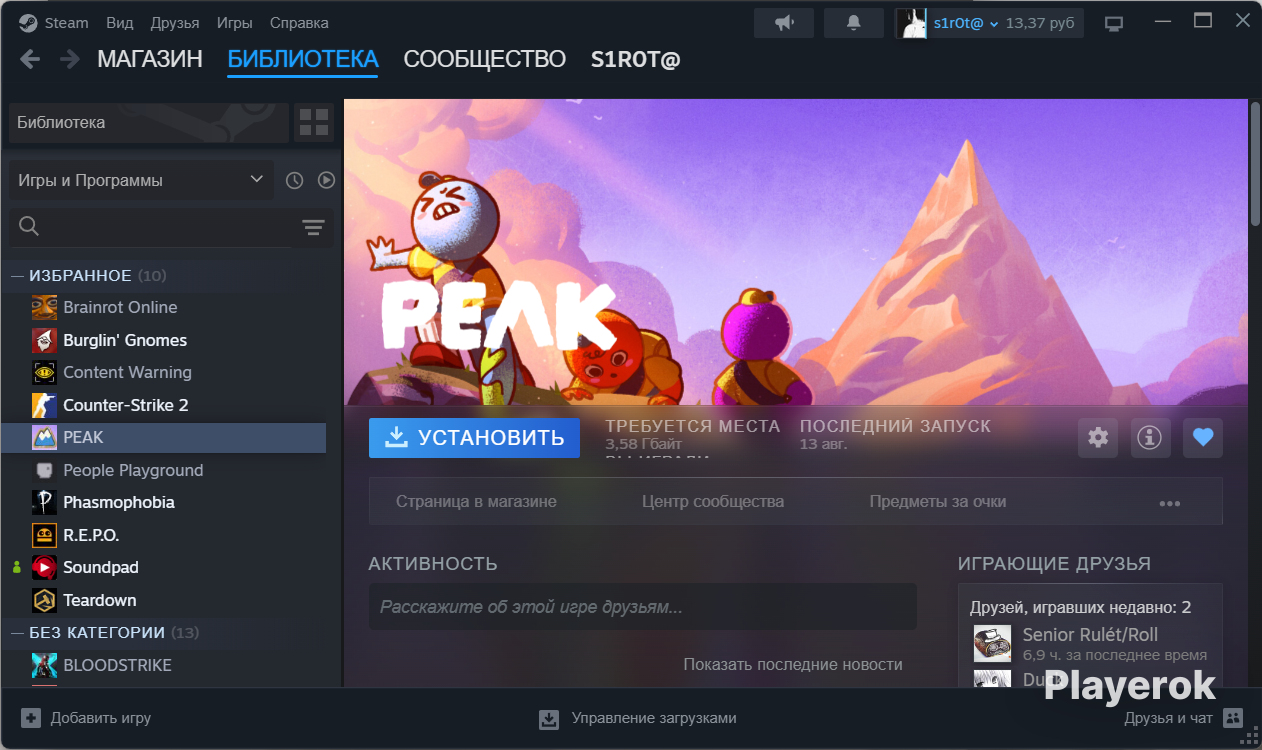This screenshot has width=1262, height=750.
Task: Show ready-to-play games icon
Action: tap(326, 180)
